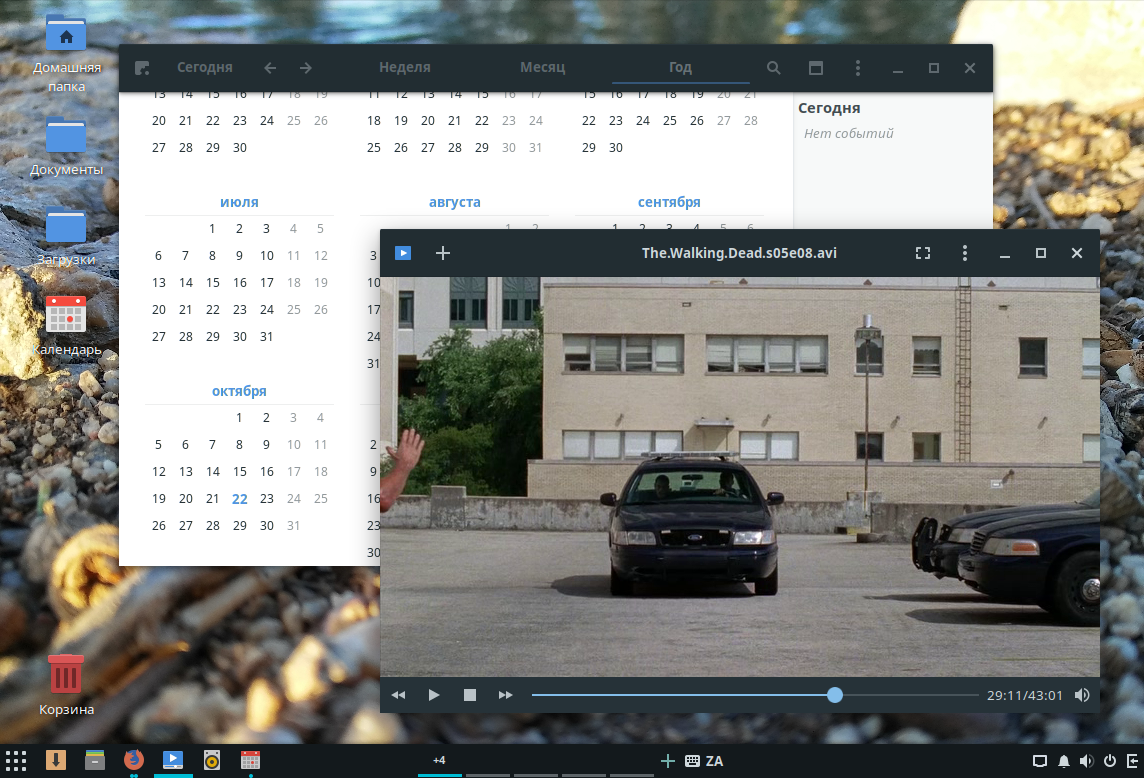
Task: Rewind the video
Action: [x=398, y=695]
